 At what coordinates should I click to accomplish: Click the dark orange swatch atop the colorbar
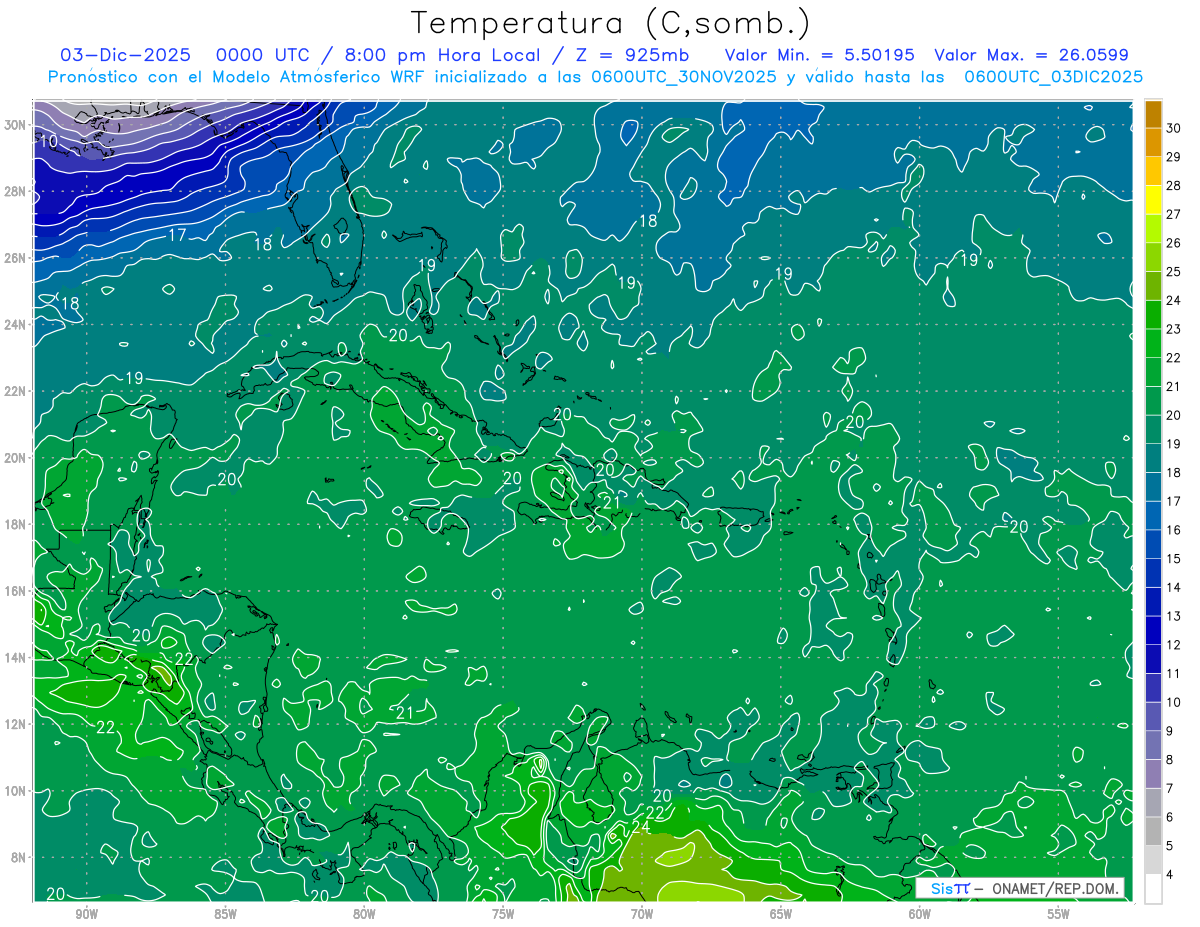pos(1153,113)
